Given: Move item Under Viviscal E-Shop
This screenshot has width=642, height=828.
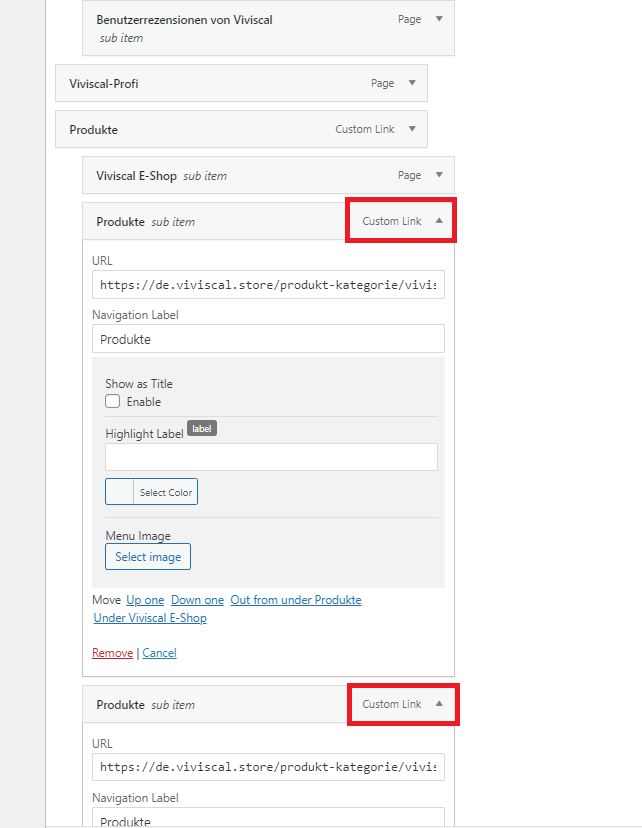Looking at the screenshot, I should 150,618.
